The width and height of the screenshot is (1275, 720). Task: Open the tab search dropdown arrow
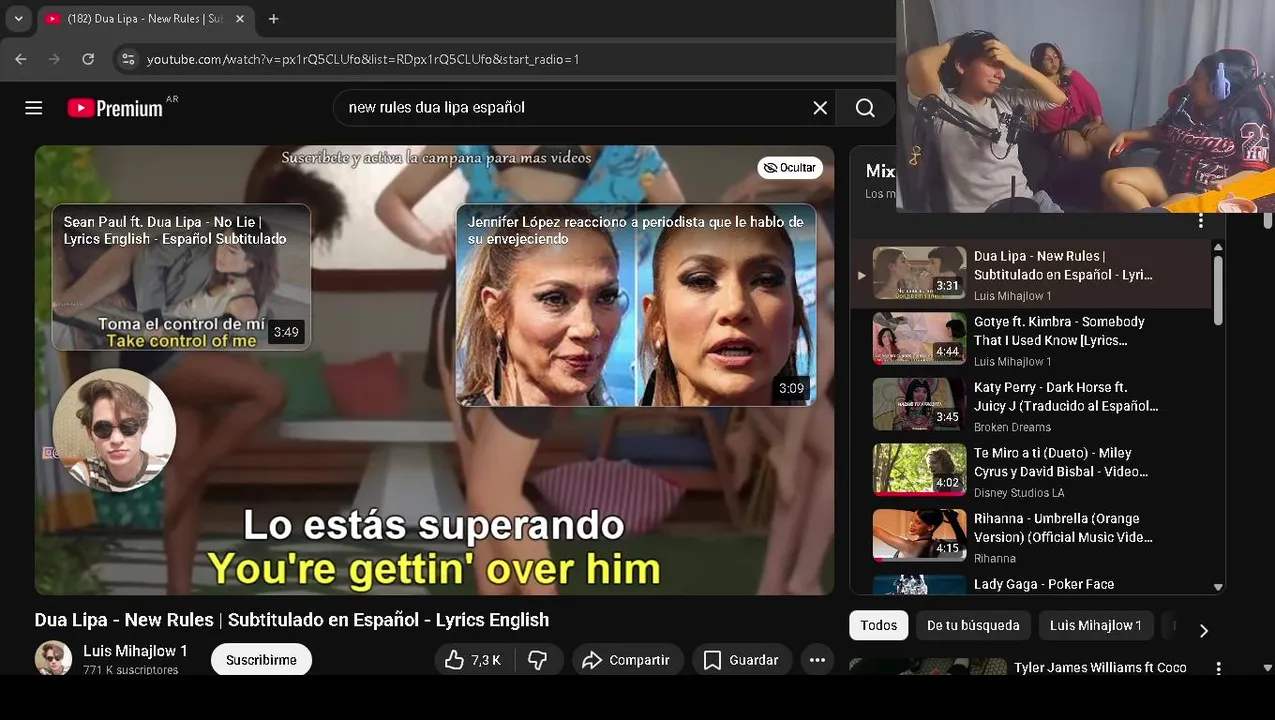pos(18,19)
